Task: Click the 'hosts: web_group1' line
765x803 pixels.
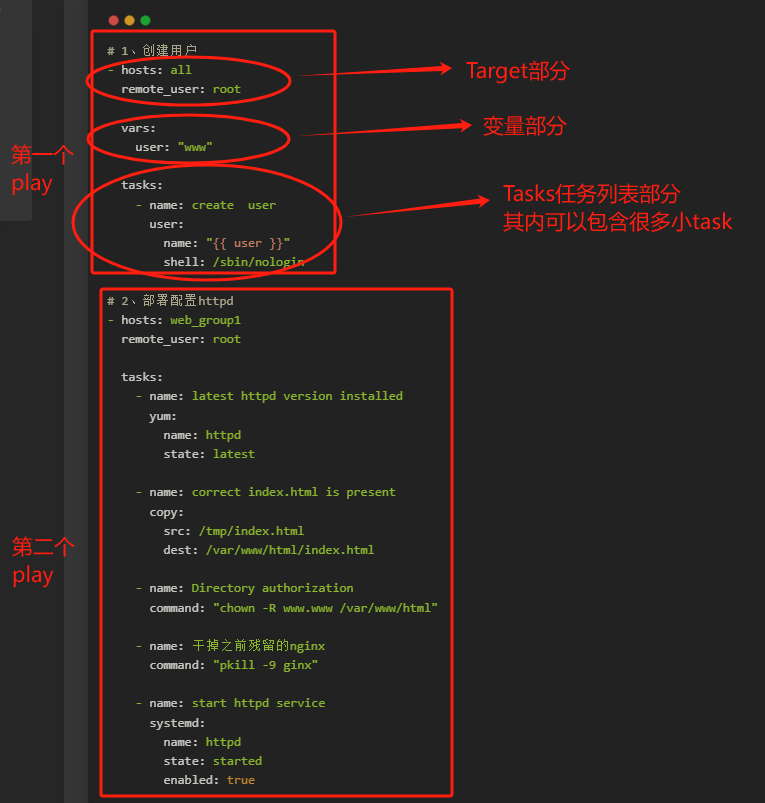Action: click(180, 320)
